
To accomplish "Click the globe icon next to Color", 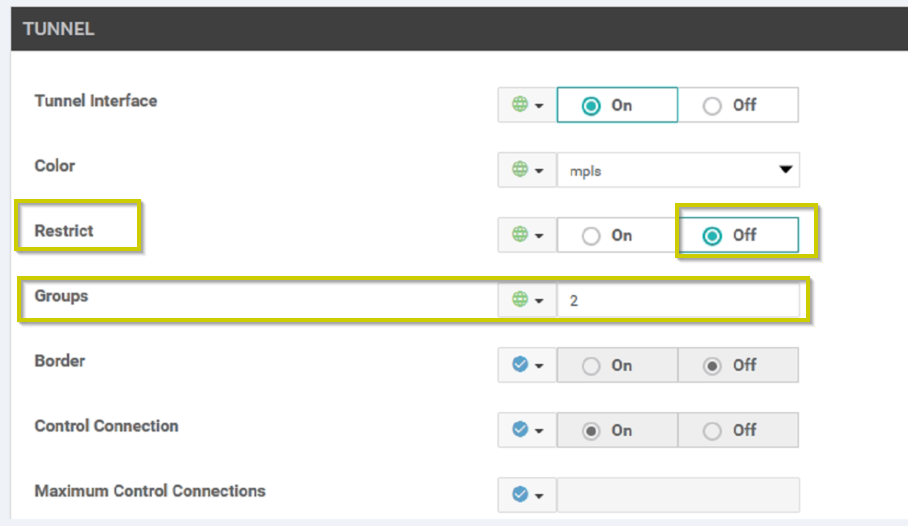I will tap(520, 169).
